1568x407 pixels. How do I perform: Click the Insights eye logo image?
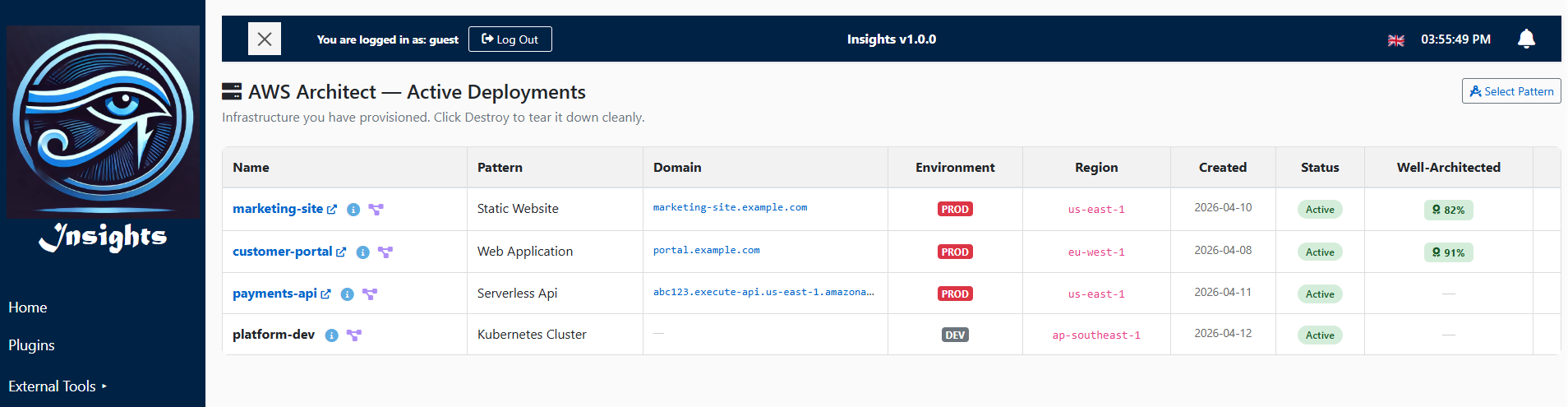point(103,122)
